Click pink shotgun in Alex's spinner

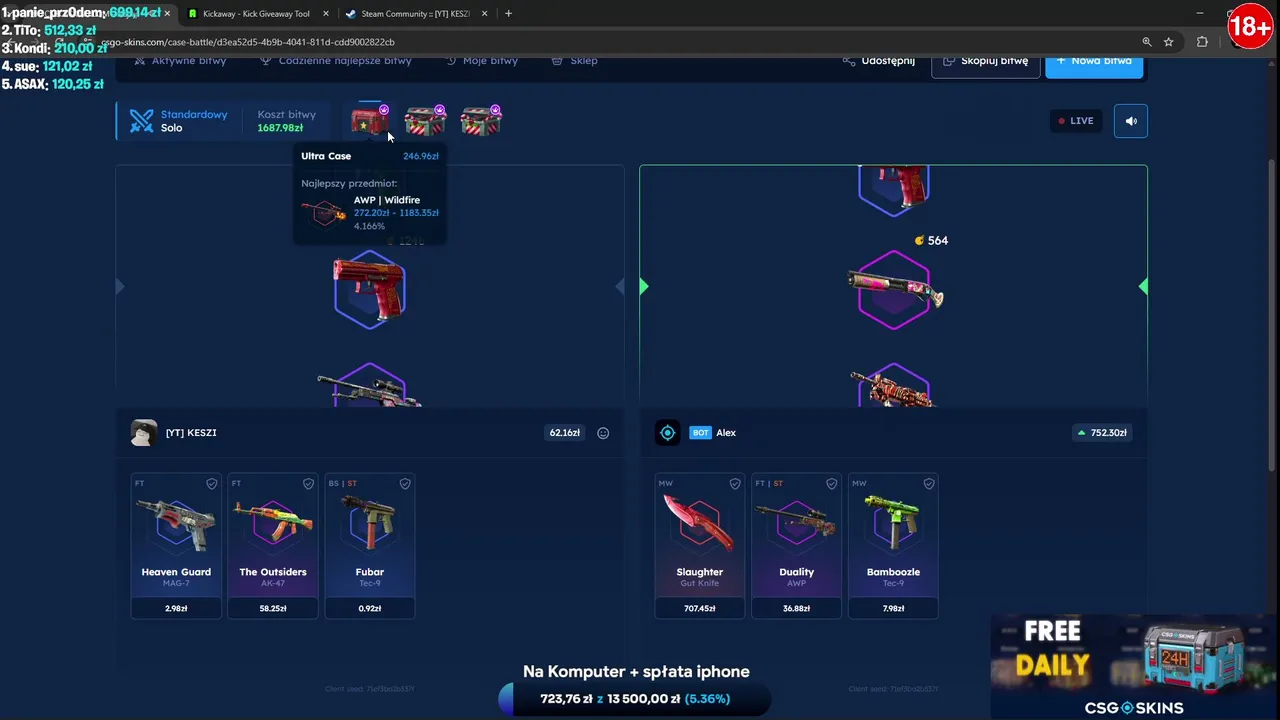894,289
